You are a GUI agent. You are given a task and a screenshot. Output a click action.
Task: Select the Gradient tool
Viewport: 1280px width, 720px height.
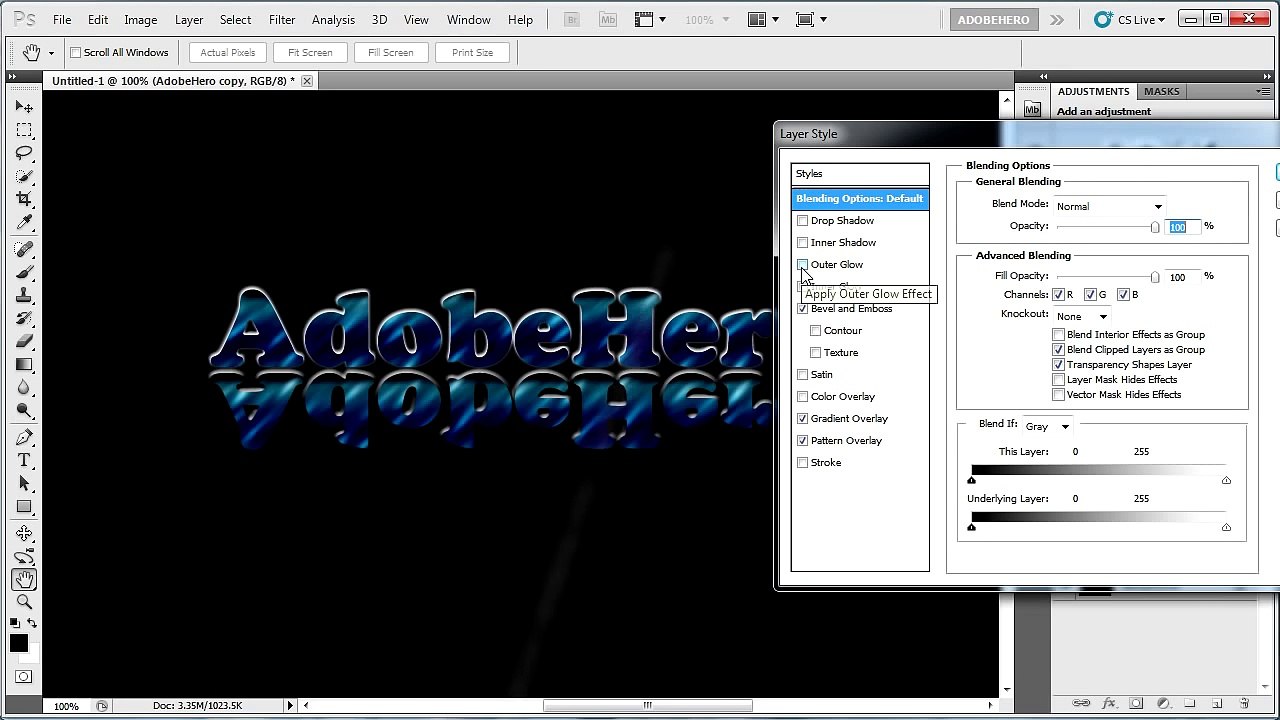(x=24, y=365)
